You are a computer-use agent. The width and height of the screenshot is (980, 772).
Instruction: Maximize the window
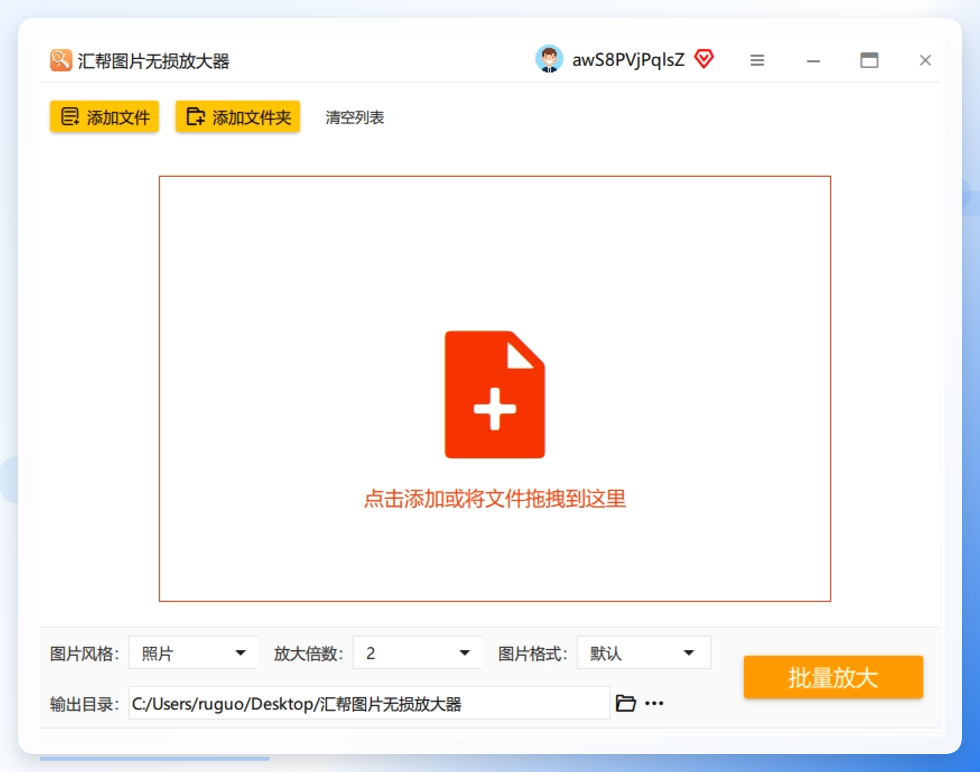pyautogui.click(x=869, y=60)
